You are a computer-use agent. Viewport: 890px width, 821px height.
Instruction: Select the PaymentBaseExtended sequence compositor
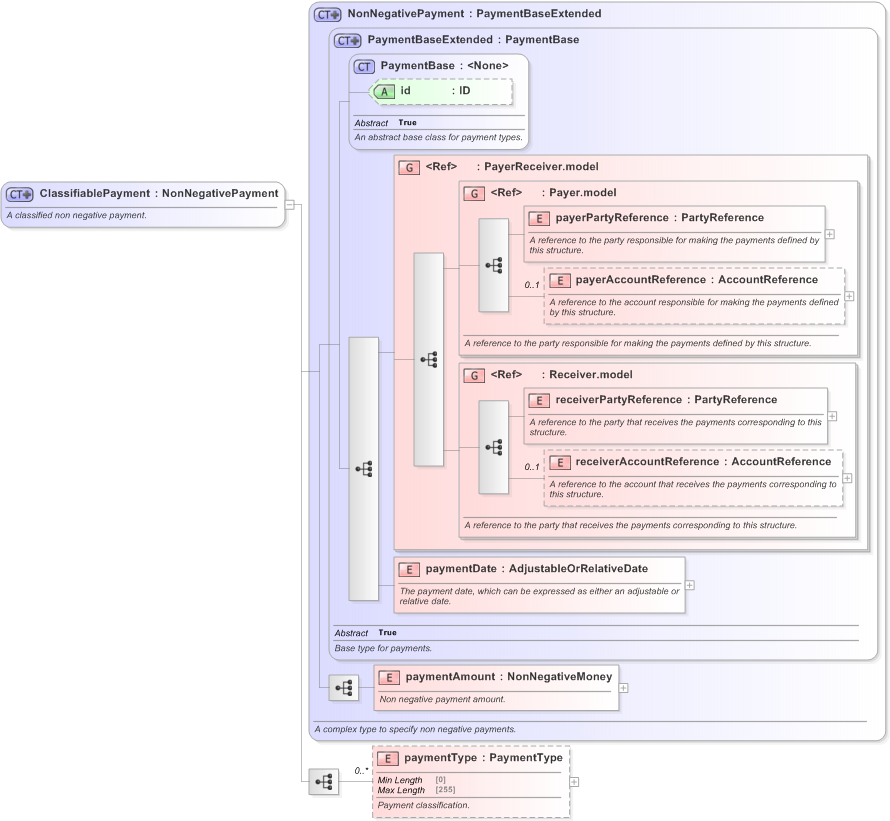[363, 468]
